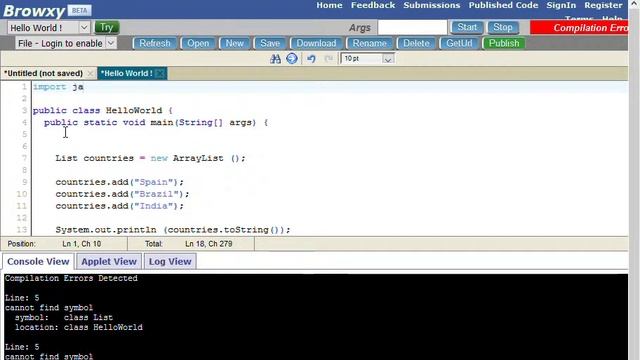The width and height of the screenshot is (640, 360).
Task: Click the countries.add("Spain") line
Action: point(120,182)
